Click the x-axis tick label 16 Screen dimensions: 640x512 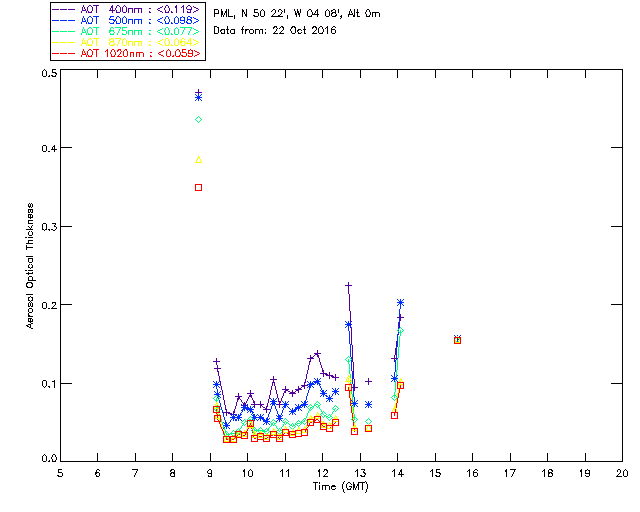point(472,473)
